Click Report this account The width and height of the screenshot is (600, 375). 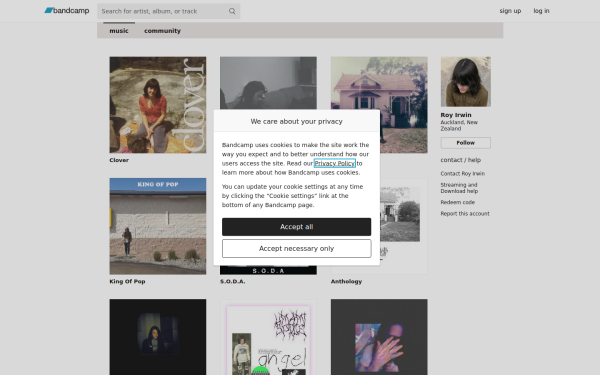465,214
